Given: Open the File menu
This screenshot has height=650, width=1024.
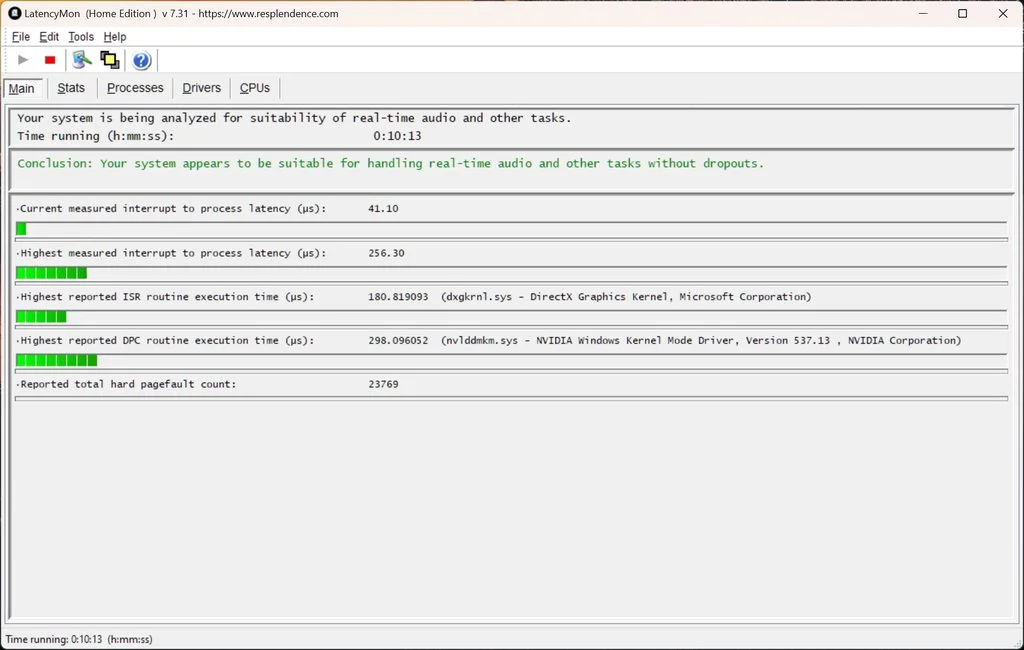Looking at the screenshot, I should click(21, 37).
